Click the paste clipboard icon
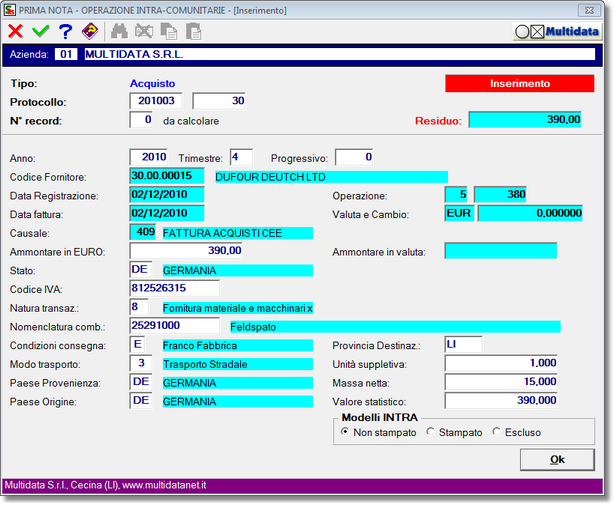Screen dimensions: 614x505 coord(193,31)
